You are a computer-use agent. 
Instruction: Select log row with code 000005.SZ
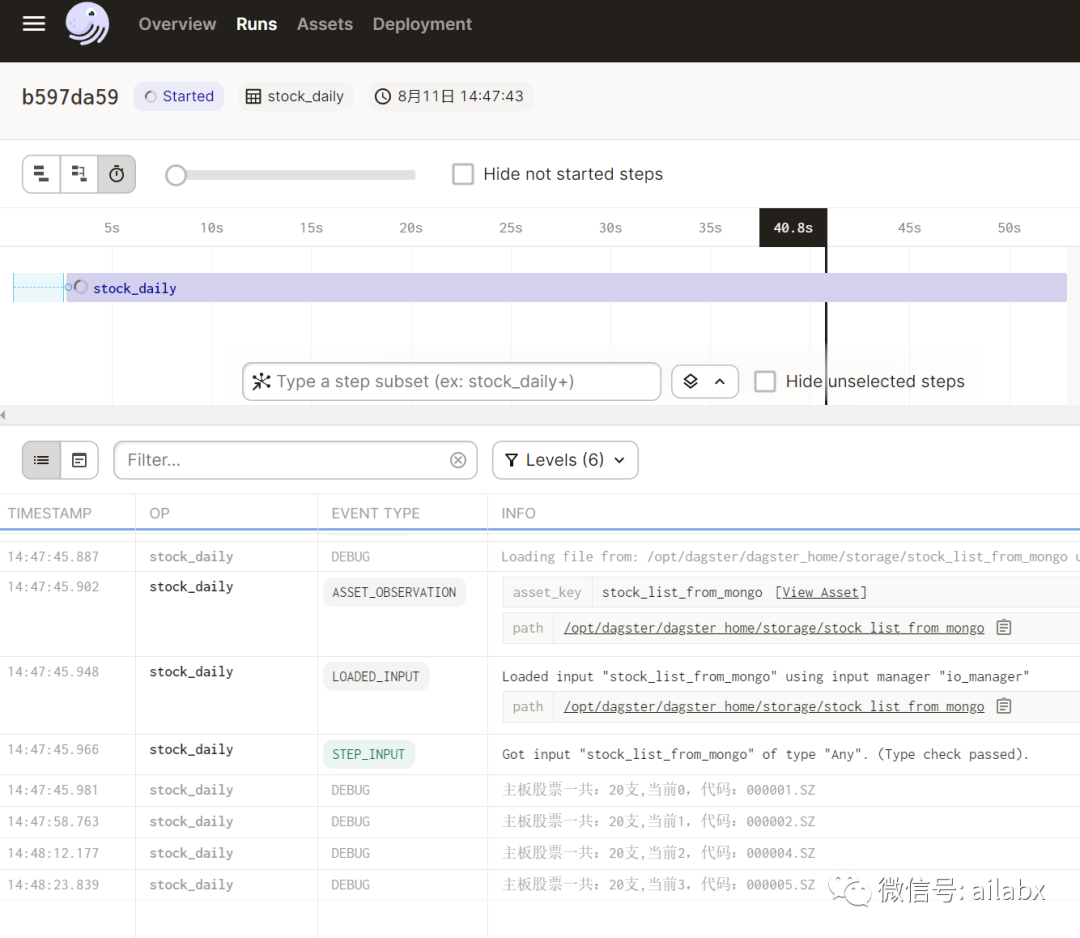click(x=540, y=885)
